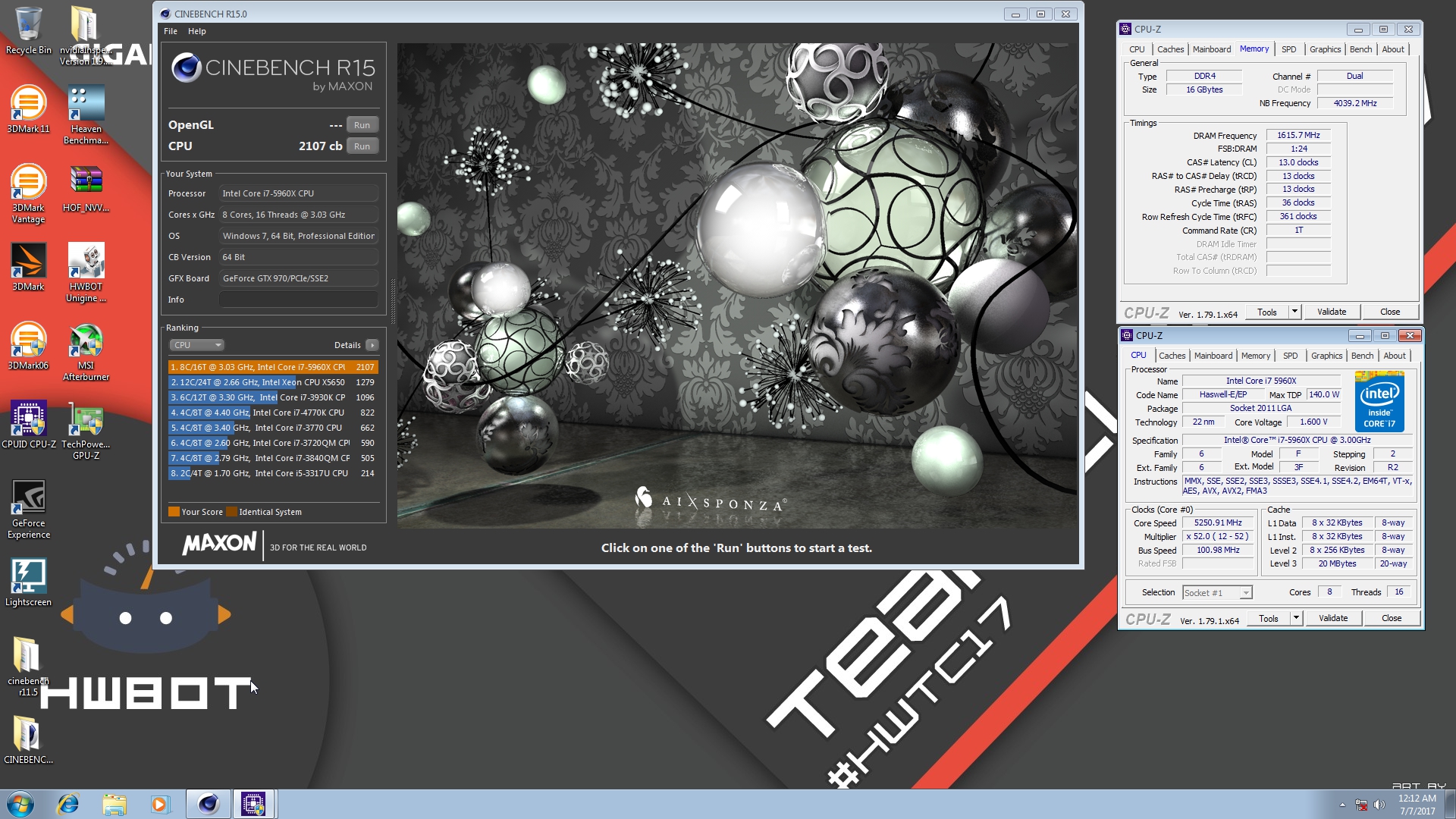Switch to Caches tab in upper CPU-Z
Viewport: 1456px width, 819px height.
coord(1170,49)
